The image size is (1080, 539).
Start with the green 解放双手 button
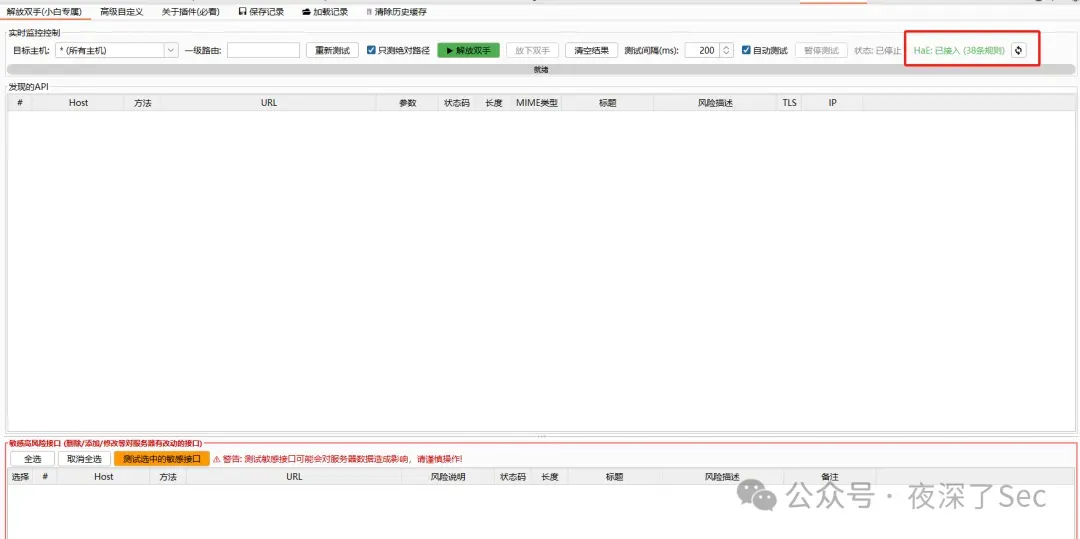(468, 50)
